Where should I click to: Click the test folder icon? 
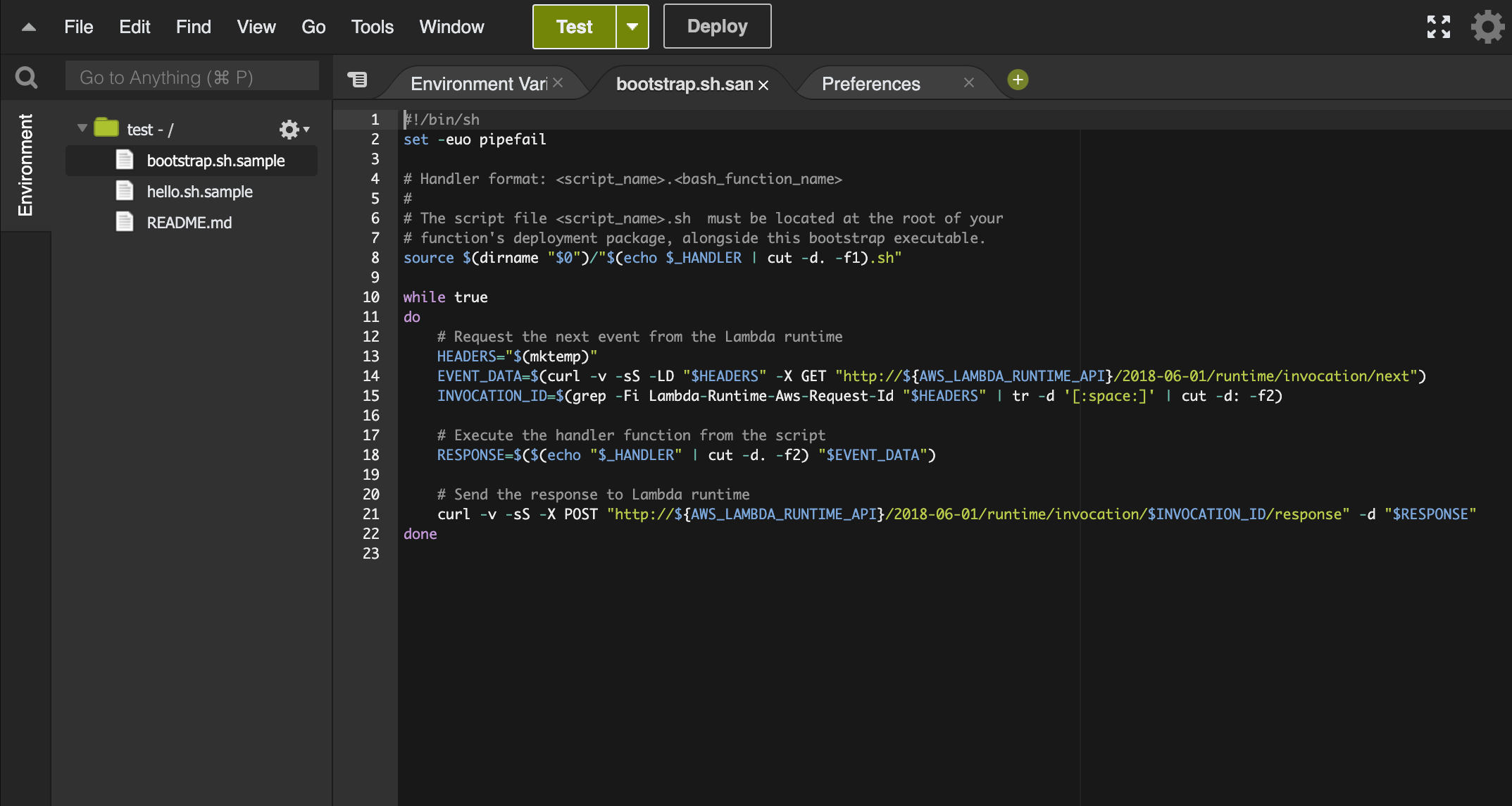click(106, 128)
